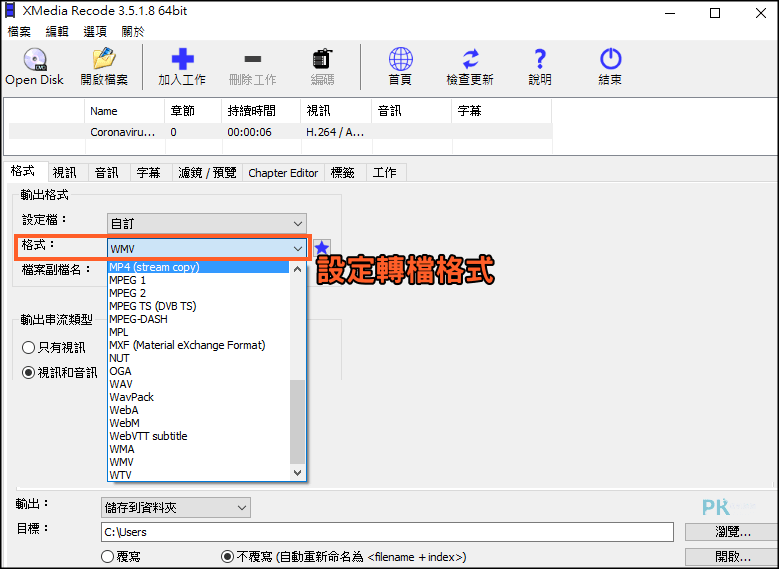The image size is (779, 569).
Task: Click the 加入工作 plus icon
Action: click(x=182, y=59)
